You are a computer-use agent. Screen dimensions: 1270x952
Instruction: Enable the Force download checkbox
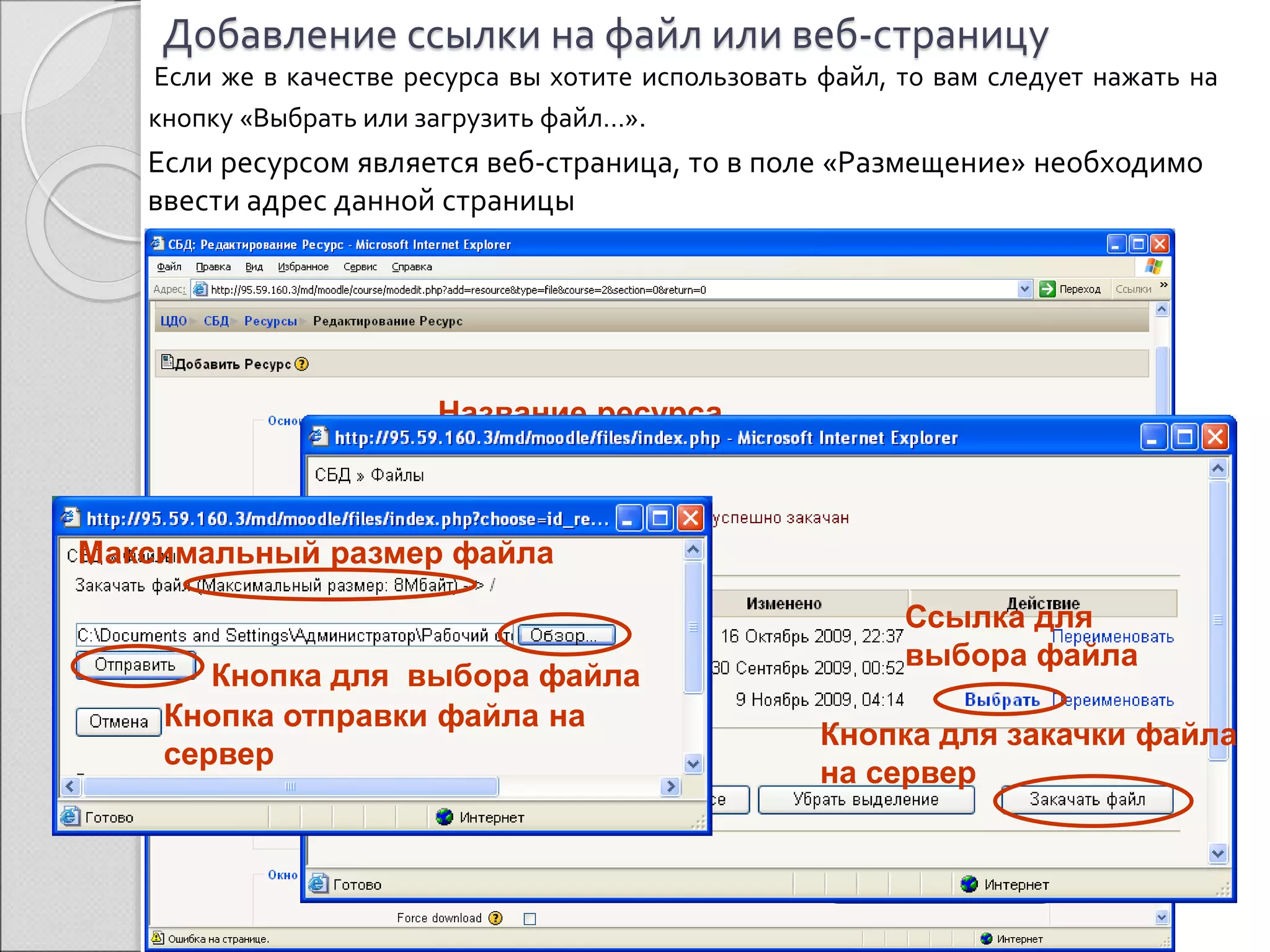pyautogui.click(x=530, y=919)
